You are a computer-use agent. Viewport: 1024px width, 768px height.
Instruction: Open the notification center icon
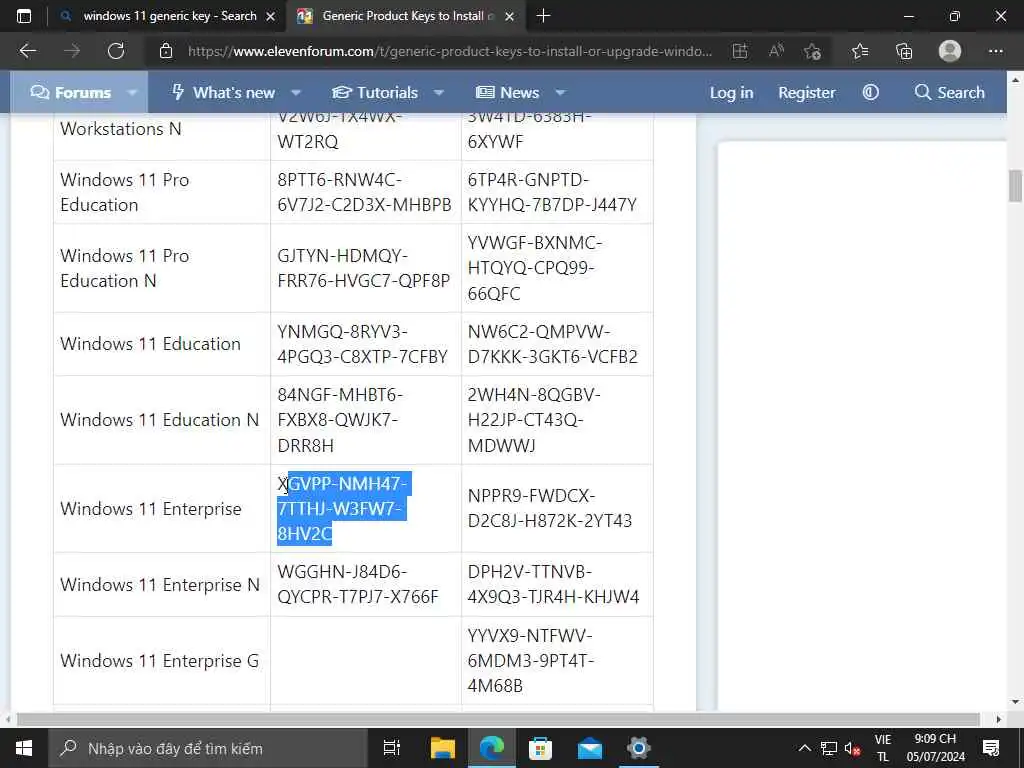coord(991,748)
